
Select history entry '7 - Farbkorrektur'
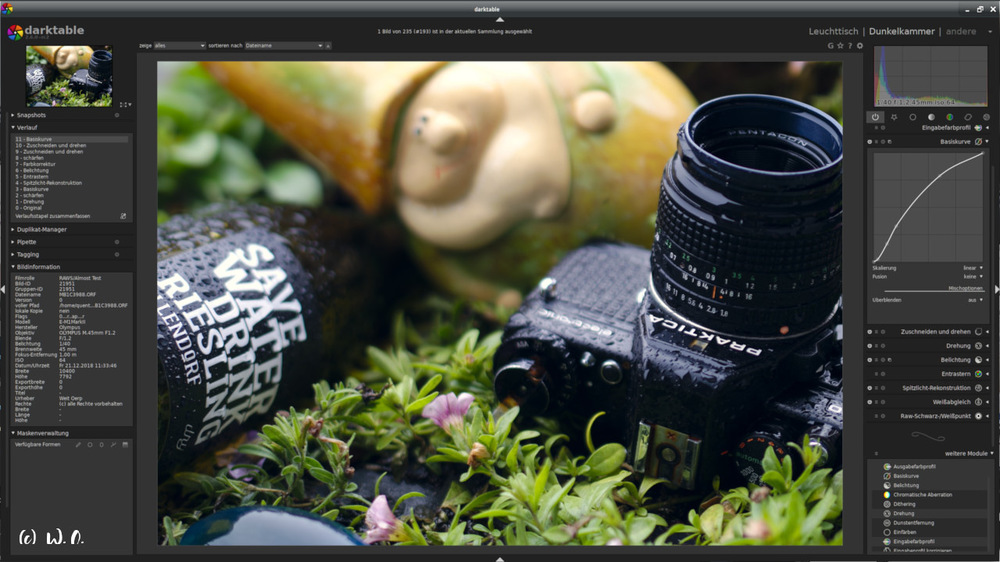(38, 164)
